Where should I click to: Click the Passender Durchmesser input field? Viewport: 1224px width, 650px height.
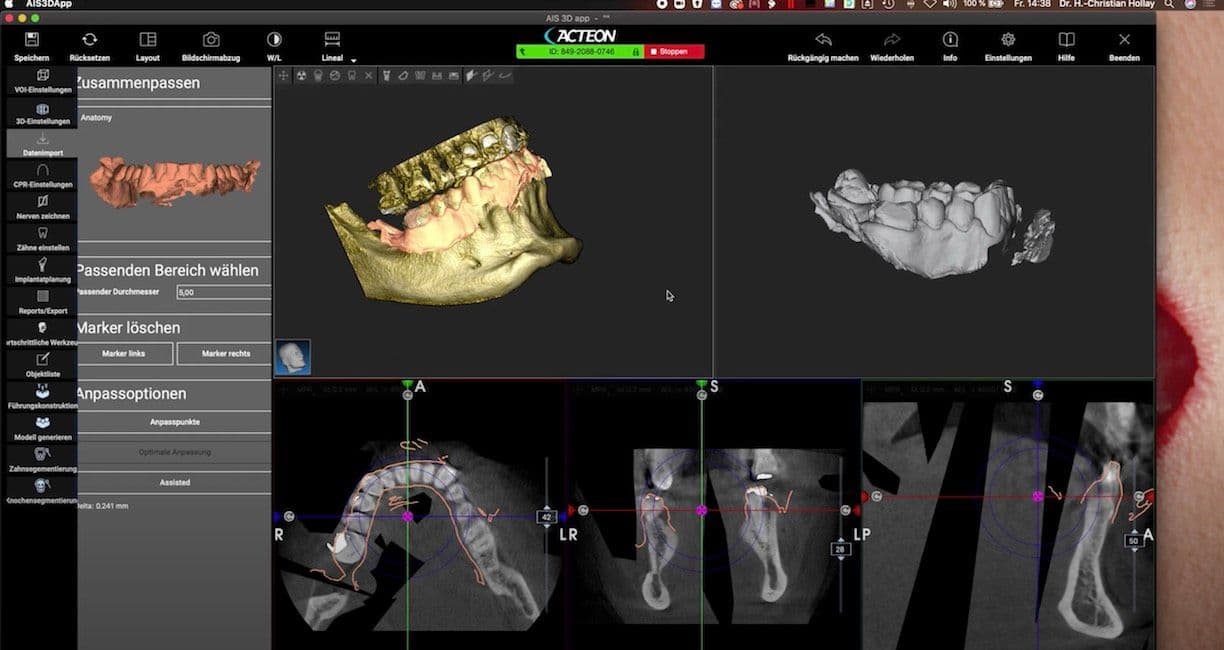click(x=224, y=292)
